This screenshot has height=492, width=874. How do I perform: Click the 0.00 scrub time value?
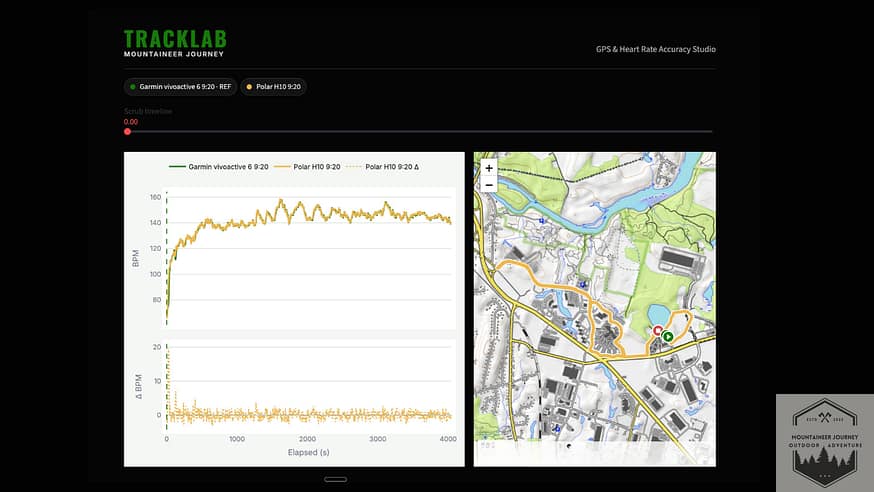(x=131, y=121)
